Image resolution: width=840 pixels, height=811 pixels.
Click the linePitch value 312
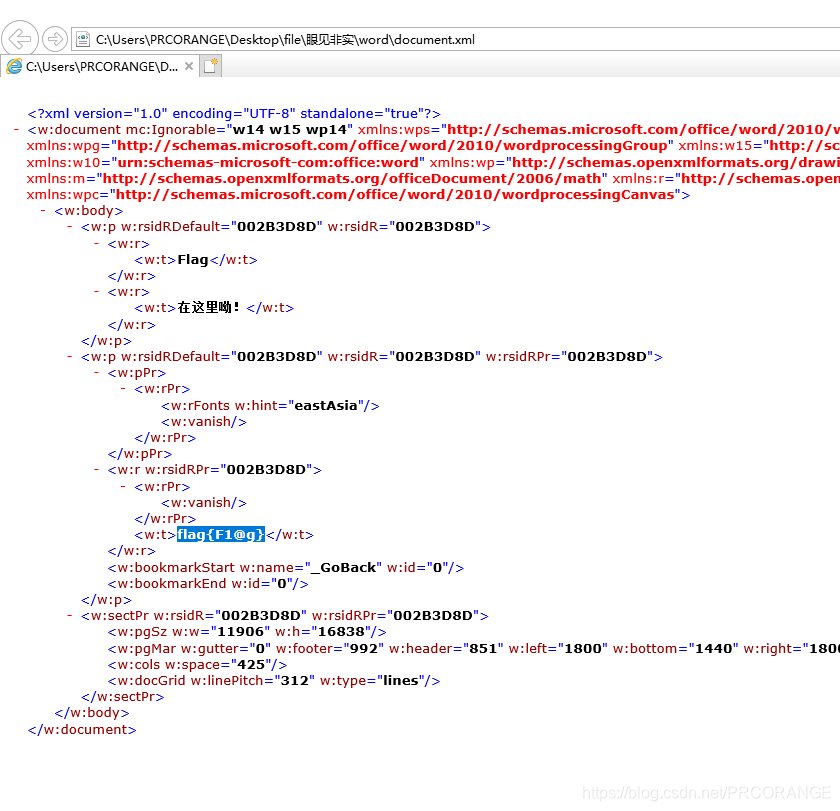pos(295,680)
